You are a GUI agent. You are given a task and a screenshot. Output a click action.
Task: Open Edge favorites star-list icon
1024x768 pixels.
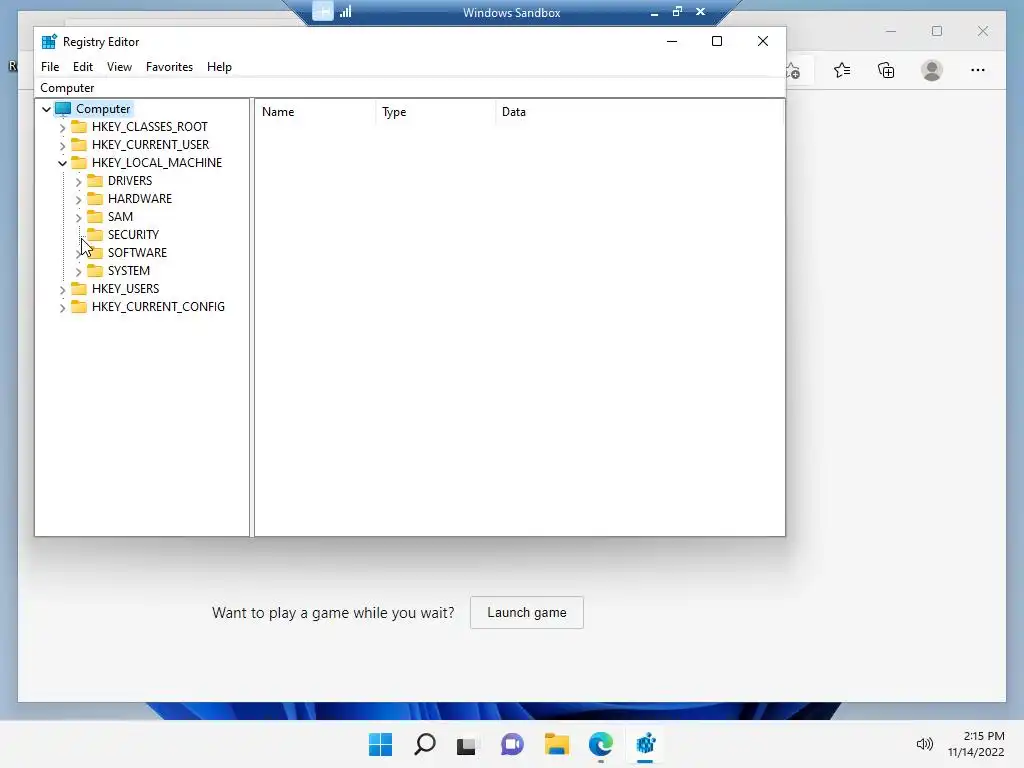point(842,70)
